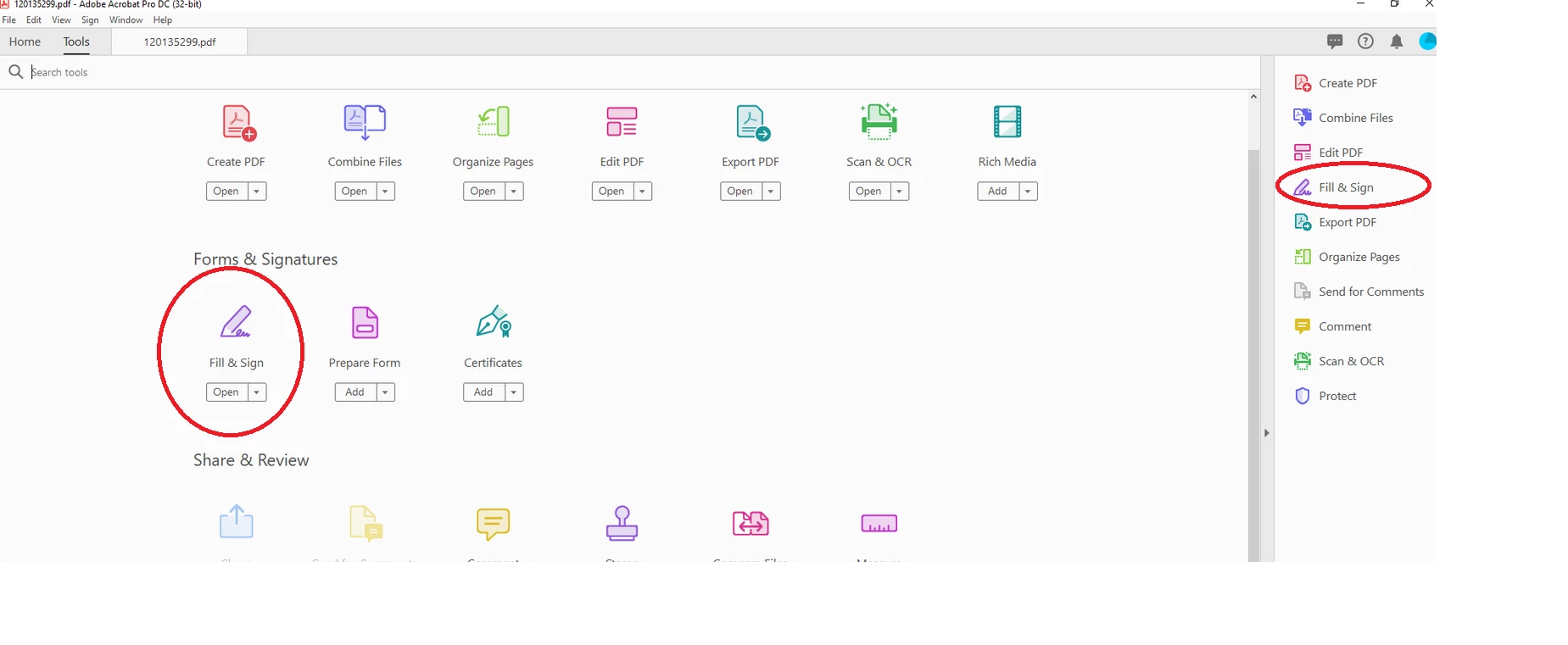Switch to the Tools tab
This screenshot has width=1568, height=645.
pyautogui.click(x=76, y=42)
